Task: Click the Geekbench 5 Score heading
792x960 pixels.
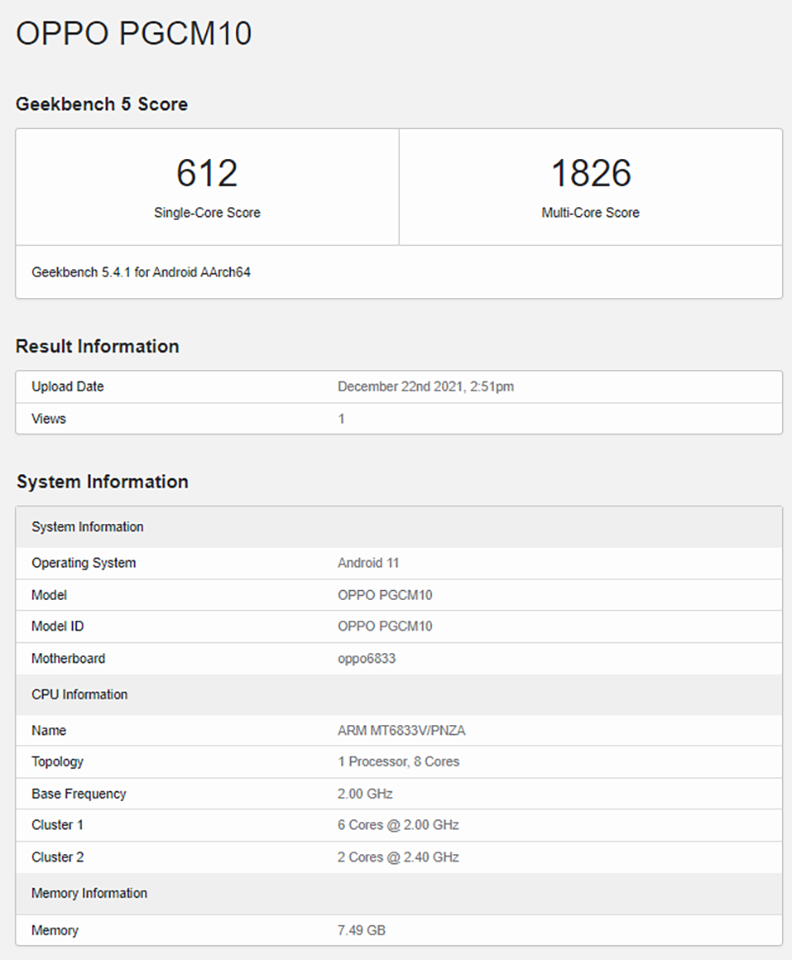Action: coord(102,104)
